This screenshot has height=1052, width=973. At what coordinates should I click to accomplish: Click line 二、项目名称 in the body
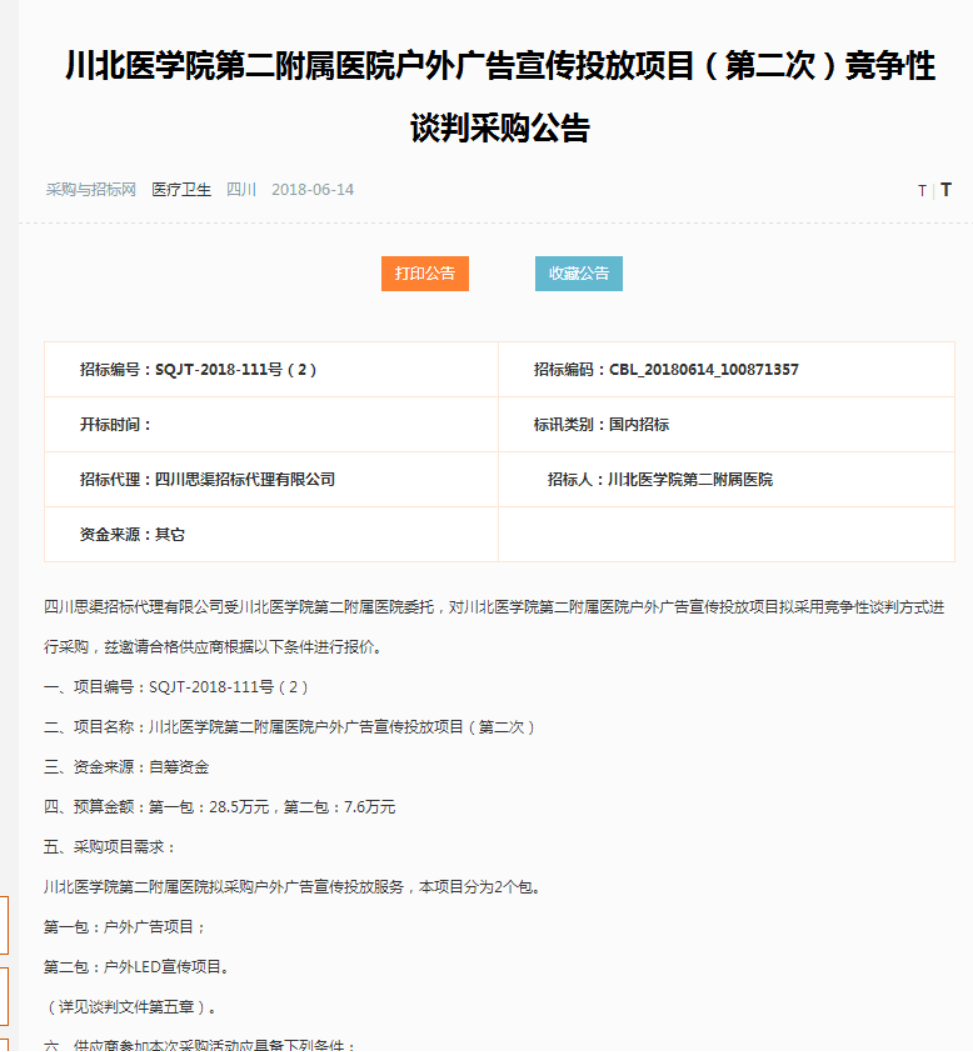[290, 727]
